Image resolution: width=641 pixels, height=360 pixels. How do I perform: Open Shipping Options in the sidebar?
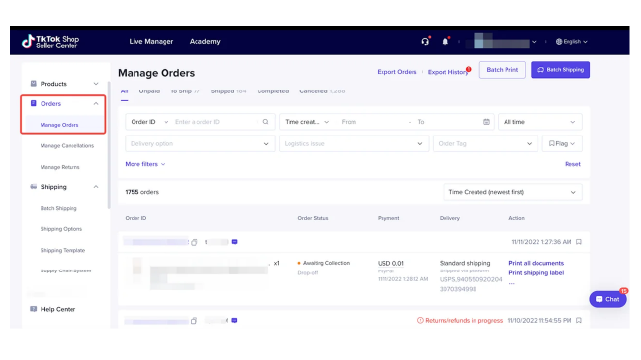click(x=61, y=229)
